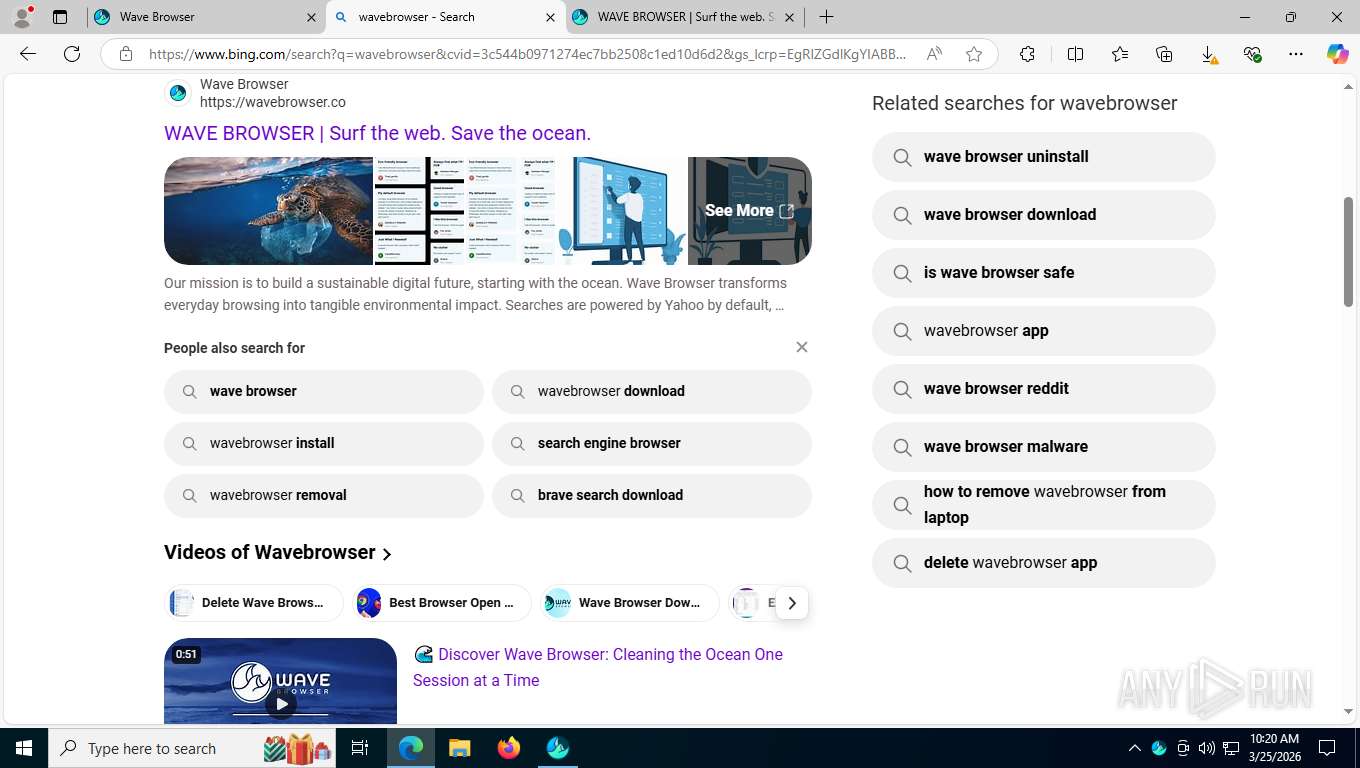Search suggestion 'wave browser'
This screenshot has height=768, width=1360.
[x=324, y=392]
